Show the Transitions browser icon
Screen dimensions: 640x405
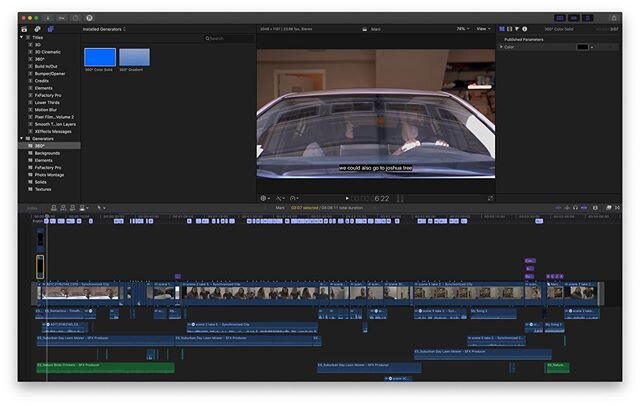pyautogui.click(x=617, y=208)
